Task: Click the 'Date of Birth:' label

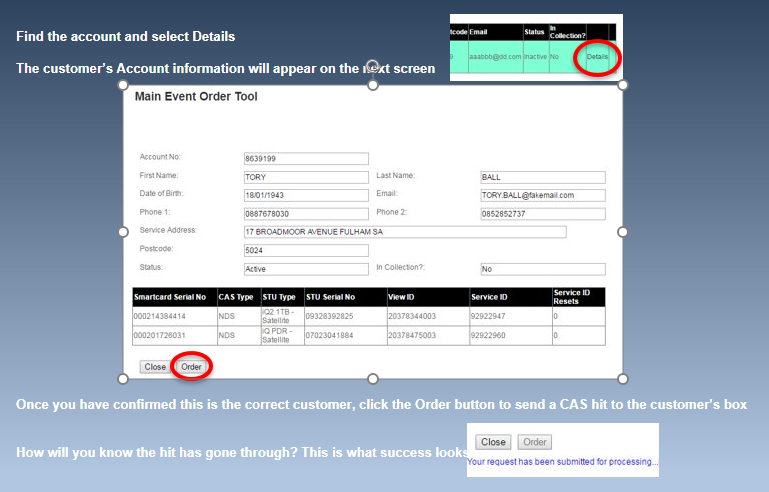Action: click(161, 193)
